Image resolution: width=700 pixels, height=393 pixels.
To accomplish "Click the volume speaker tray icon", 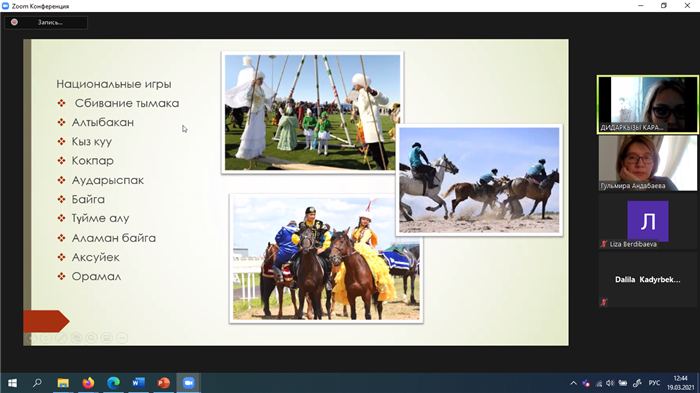I will pyautogui.click(x=610, y=383).
